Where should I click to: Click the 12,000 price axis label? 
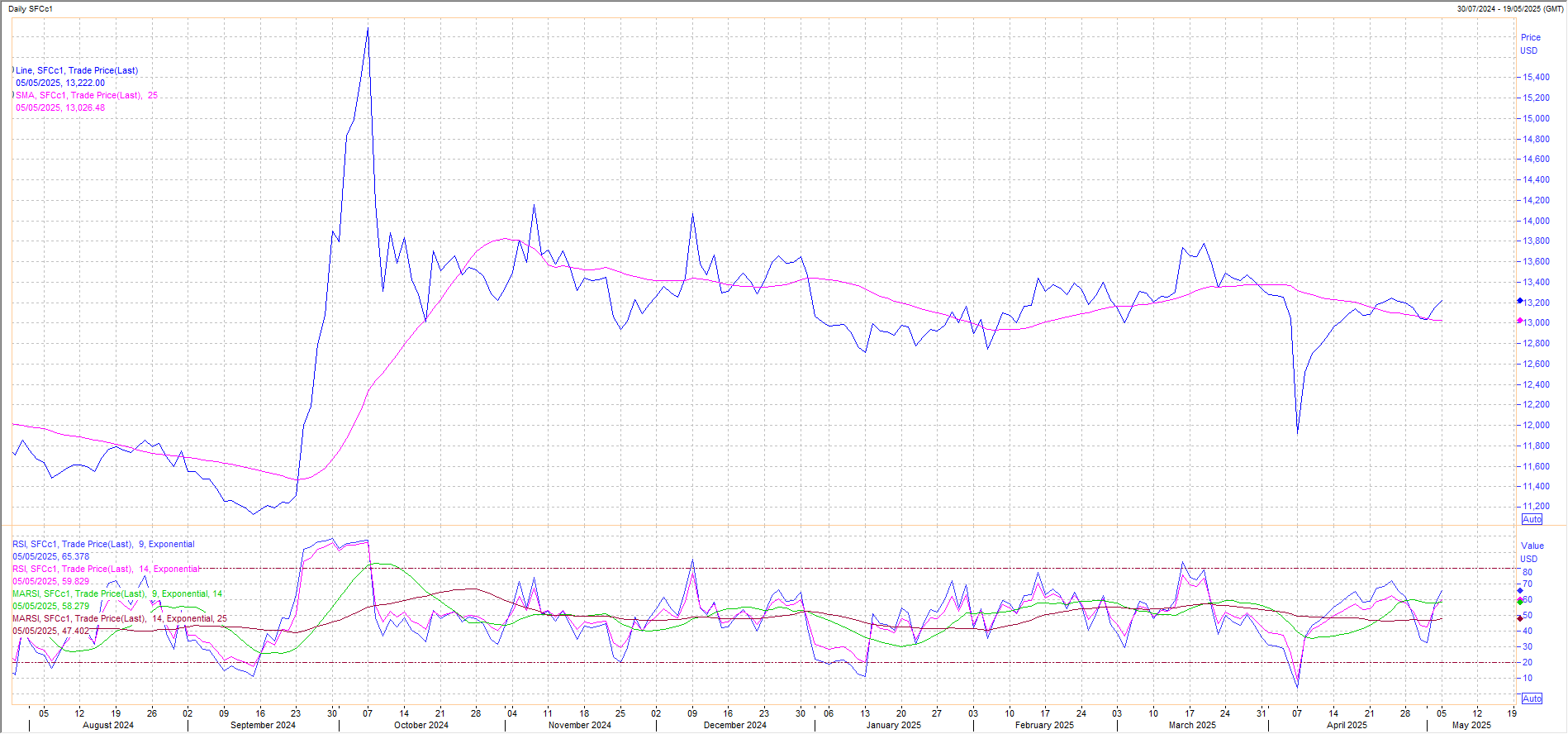pyautogui.click(x=1537, y=425)
